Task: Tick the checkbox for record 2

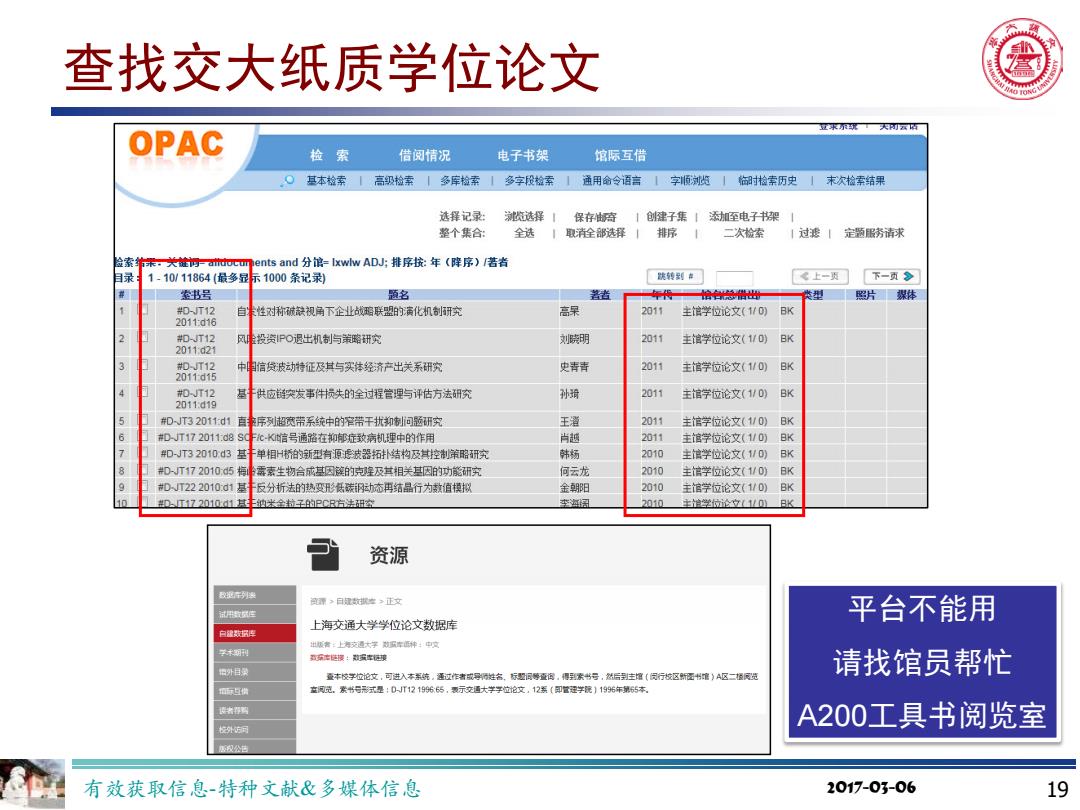Action: [x=143, y=338]
